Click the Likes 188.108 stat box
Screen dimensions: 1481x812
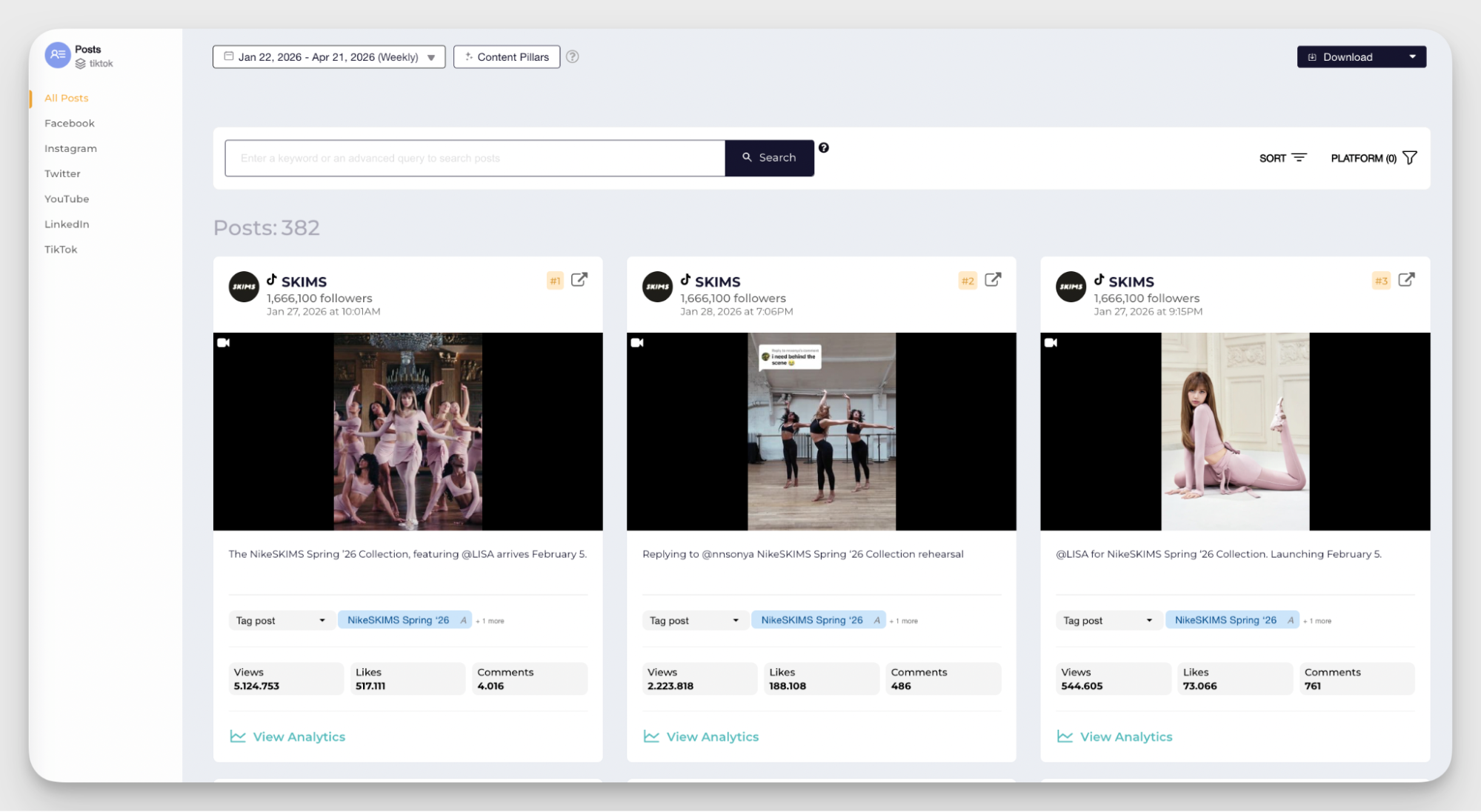click(822, 679)
